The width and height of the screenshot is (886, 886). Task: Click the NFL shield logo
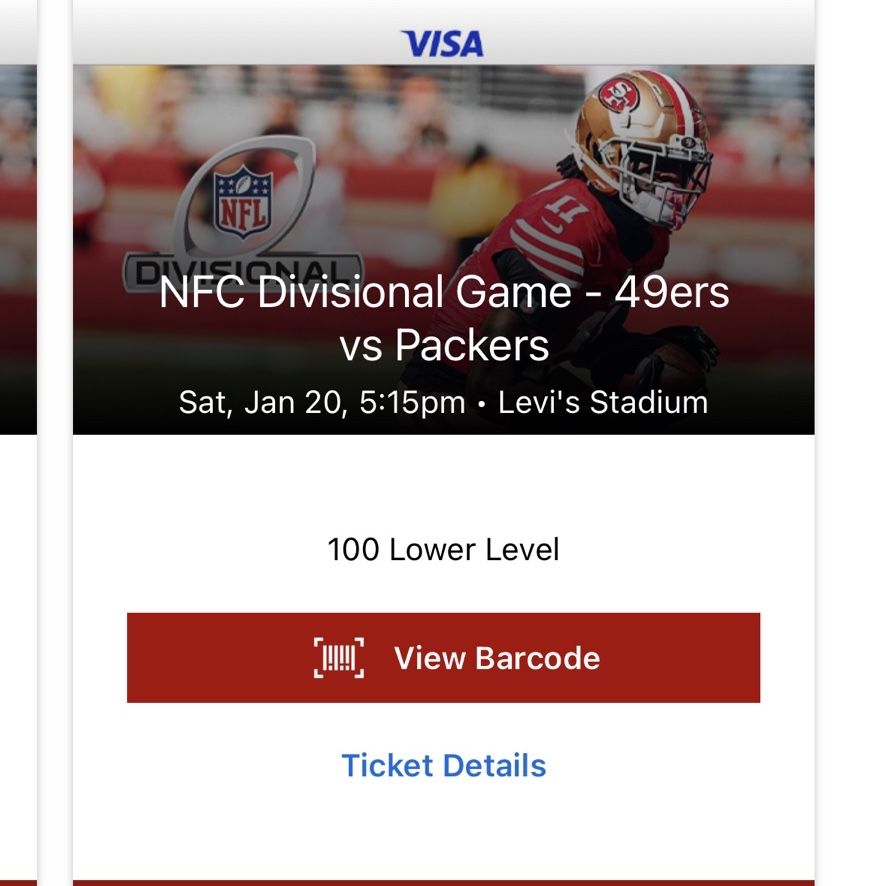coord(243,202)
